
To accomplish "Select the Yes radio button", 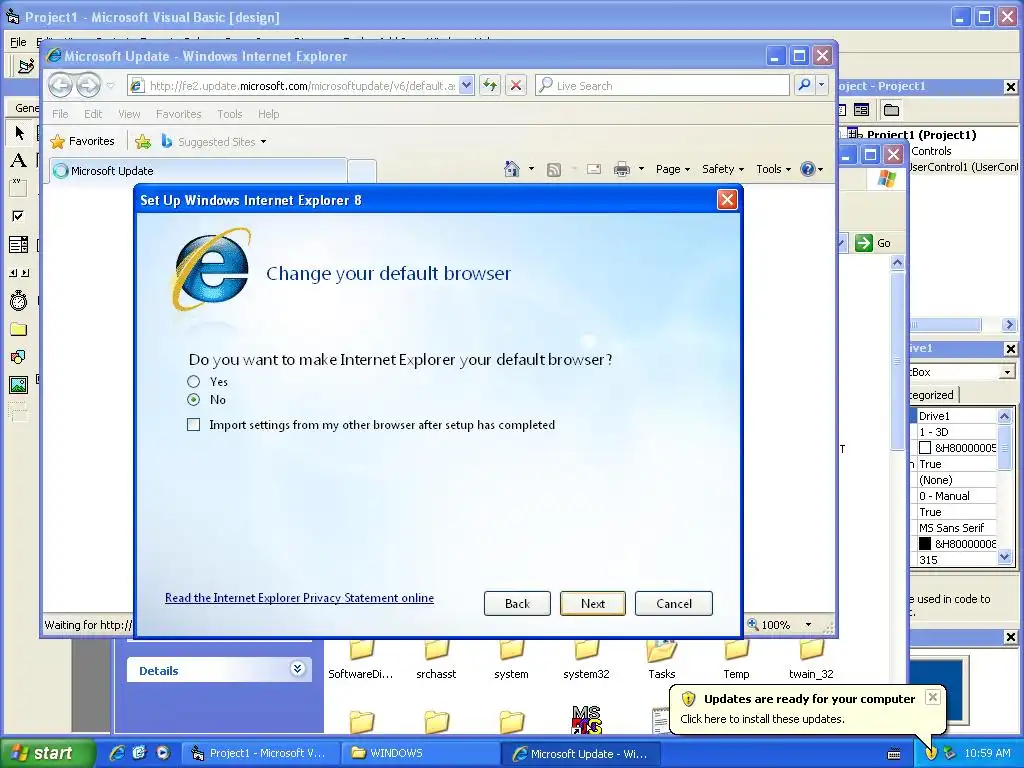I will pyautogui.click(x=193, y=381).
